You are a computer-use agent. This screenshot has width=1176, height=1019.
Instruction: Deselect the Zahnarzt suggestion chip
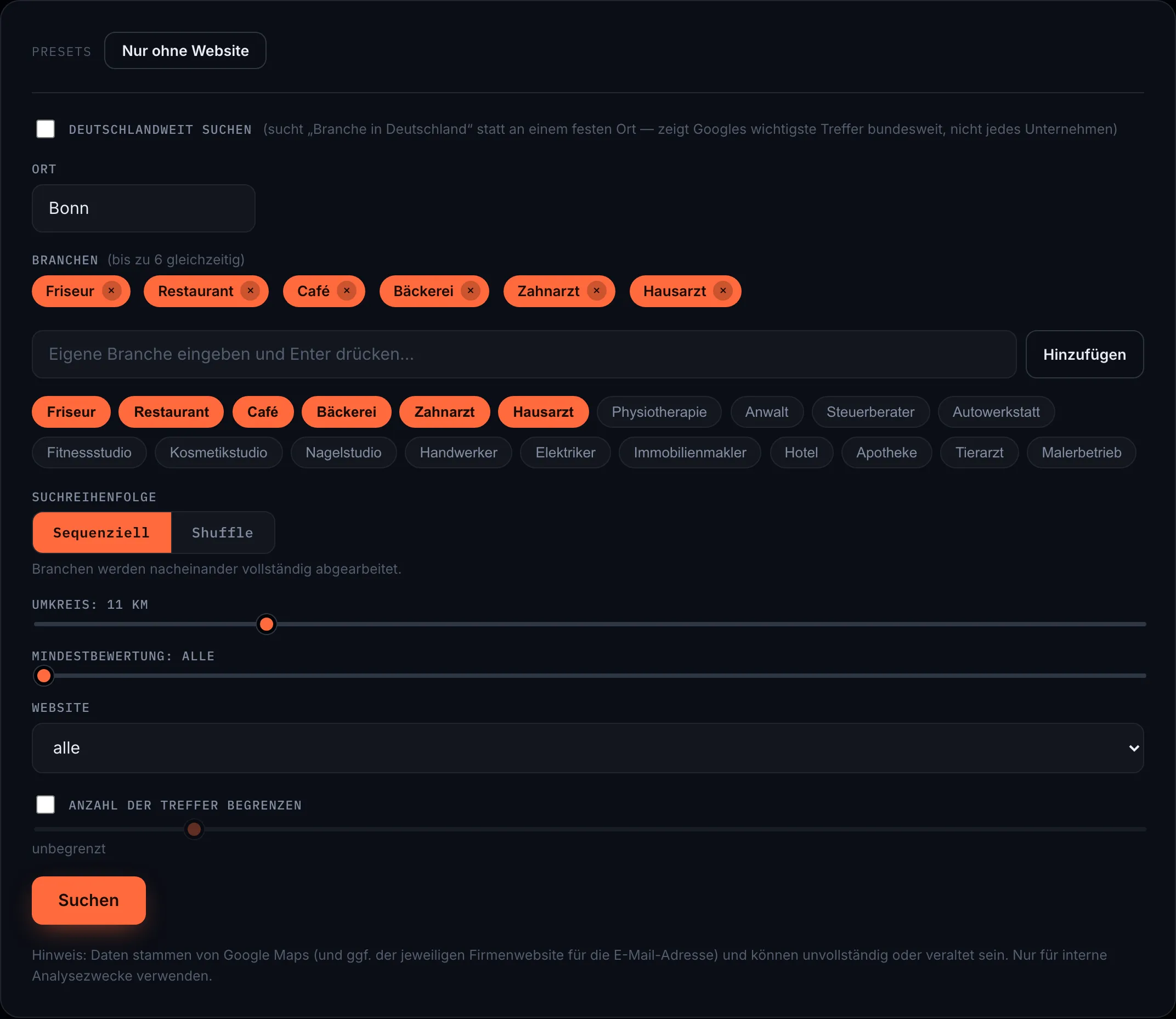(444, 412)
